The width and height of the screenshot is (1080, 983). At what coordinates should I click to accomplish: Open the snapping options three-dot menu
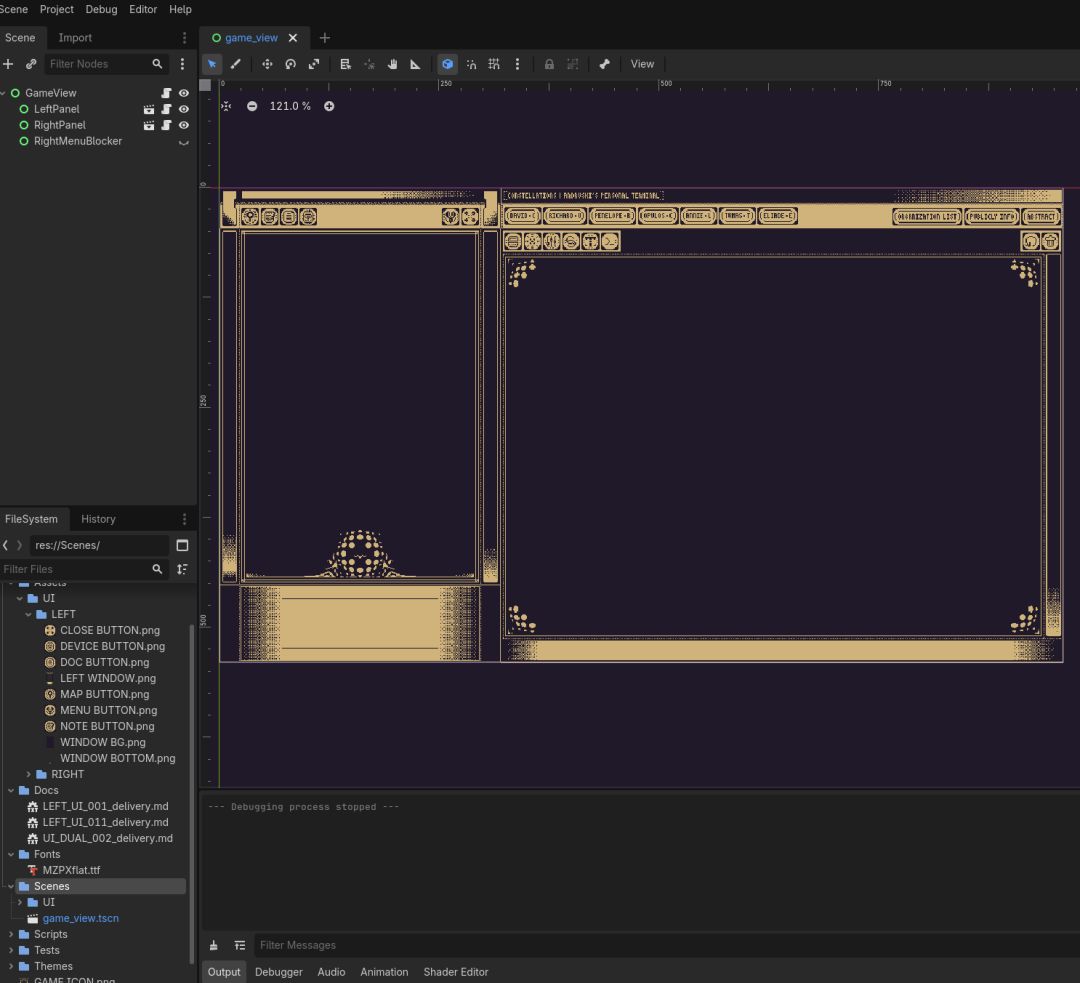[517, 64]
